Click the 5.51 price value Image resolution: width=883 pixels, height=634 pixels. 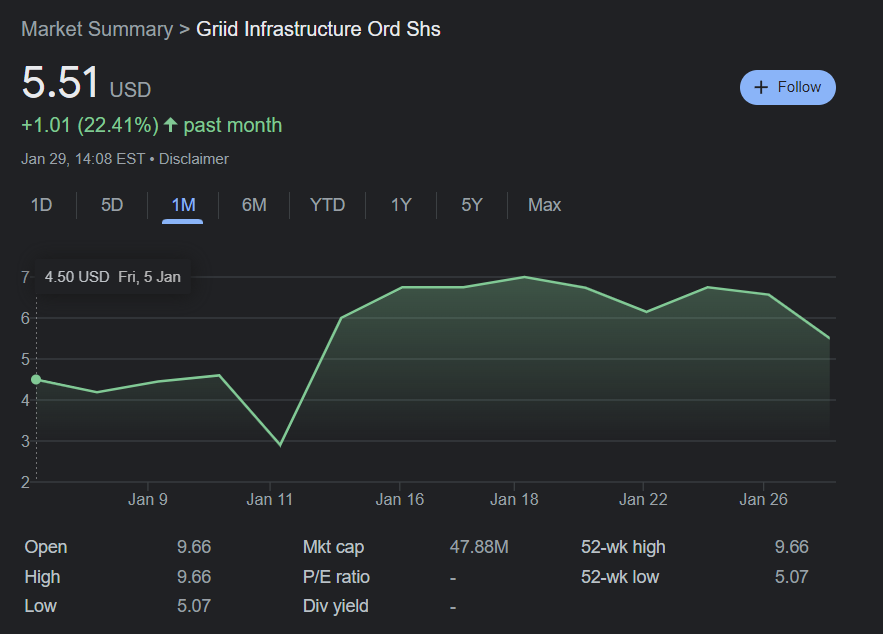61,82
